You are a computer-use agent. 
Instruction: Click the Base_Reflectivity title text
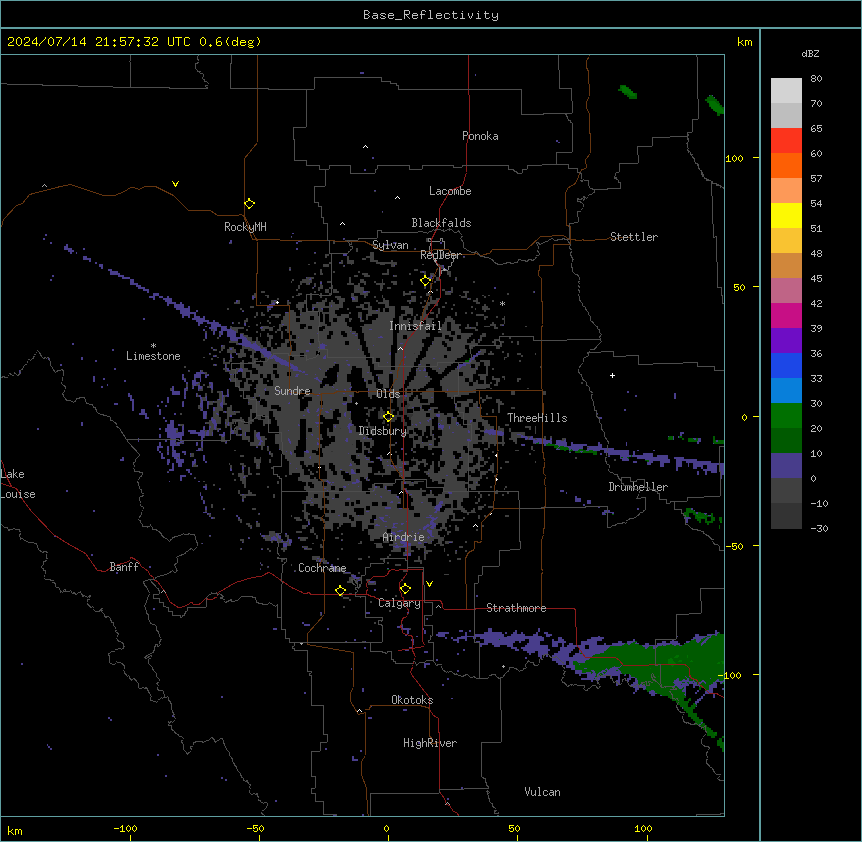tap(431, 15)
